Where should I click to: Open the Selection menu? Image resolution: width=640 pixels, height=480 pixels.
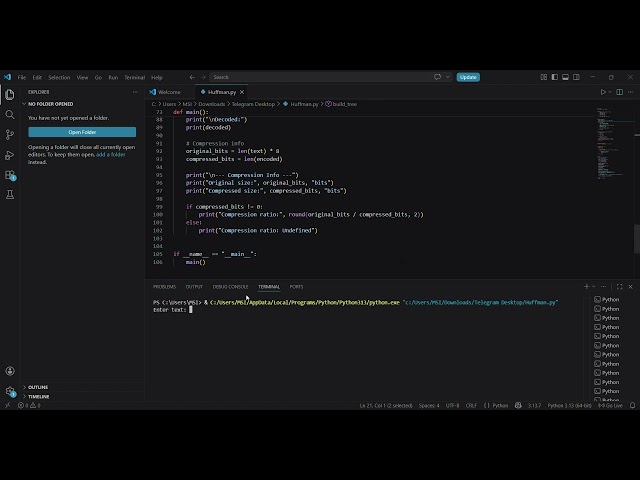(59, 78)
